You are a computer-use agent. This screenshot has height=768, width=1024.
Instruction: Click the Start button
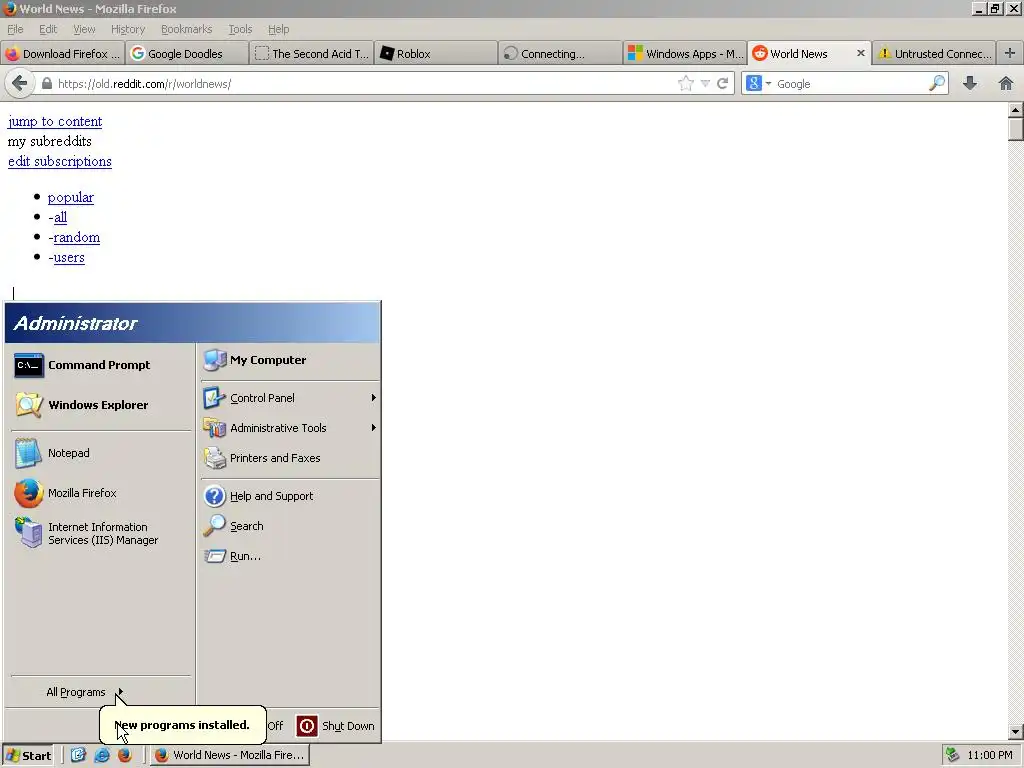click(x=28, y=756)
